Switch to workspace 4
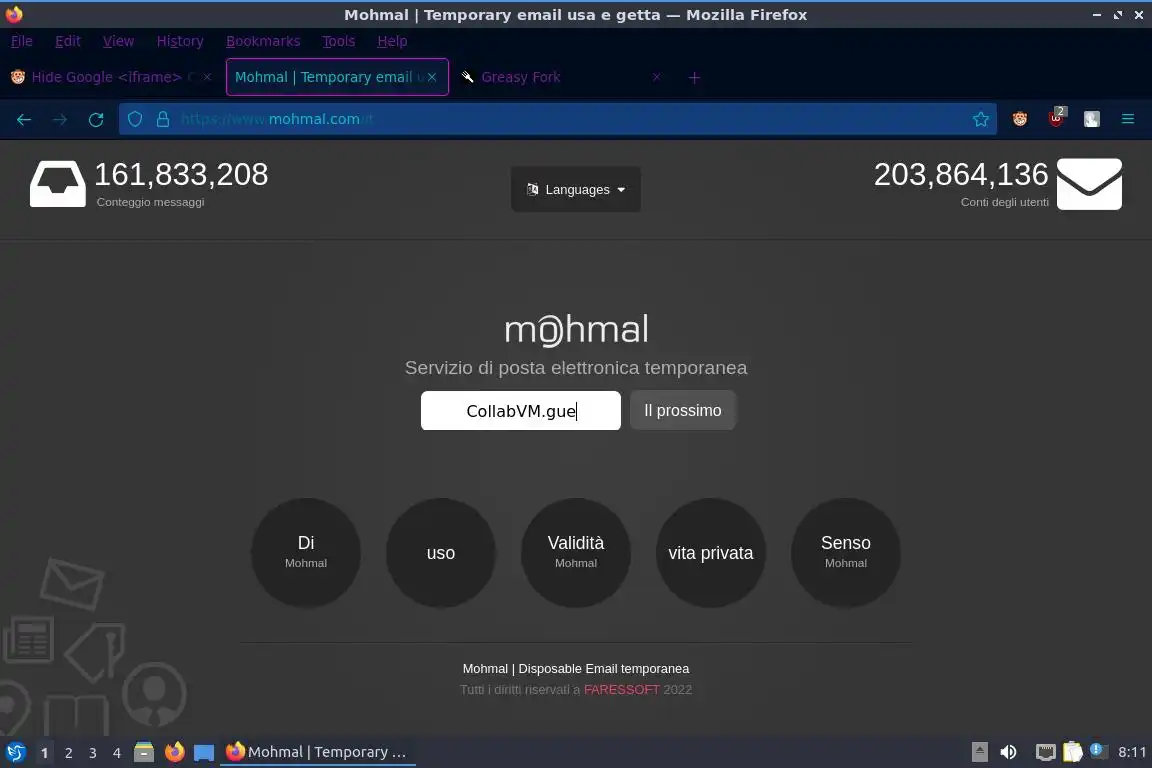 tap(117, 753)
